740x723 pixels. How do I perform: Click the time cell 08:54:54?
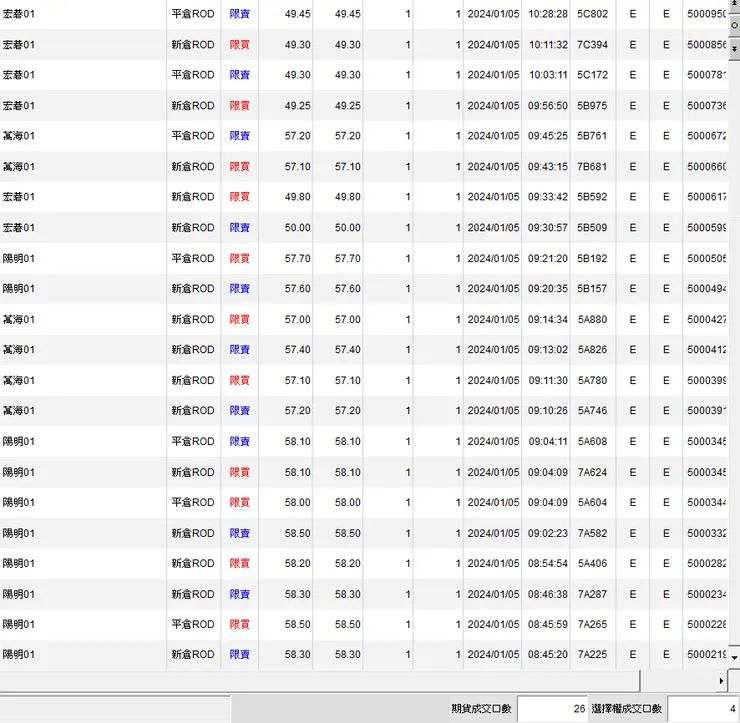coord(548,563)
